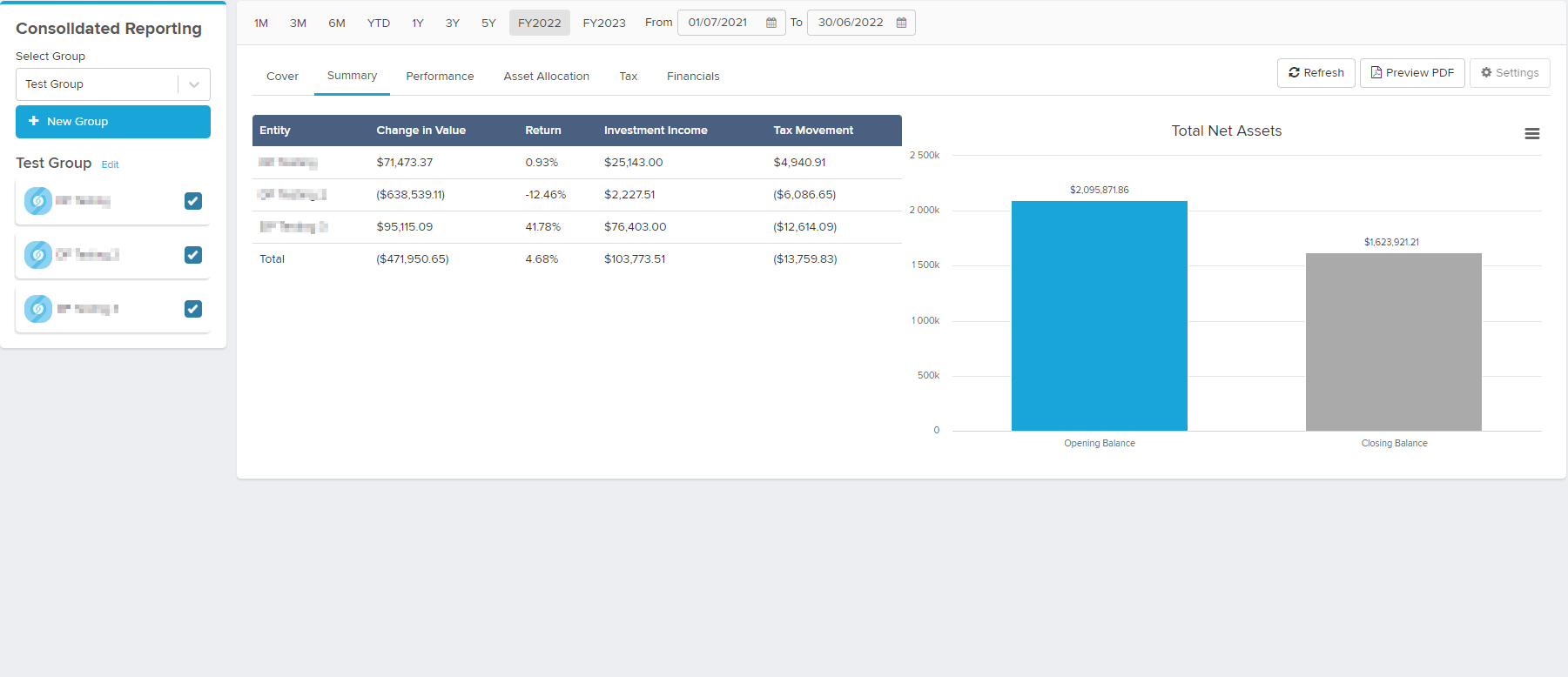The width and height of the screenshot is (1568, 677).
Task: Click the Entity column header
Action: pos(275,131)
